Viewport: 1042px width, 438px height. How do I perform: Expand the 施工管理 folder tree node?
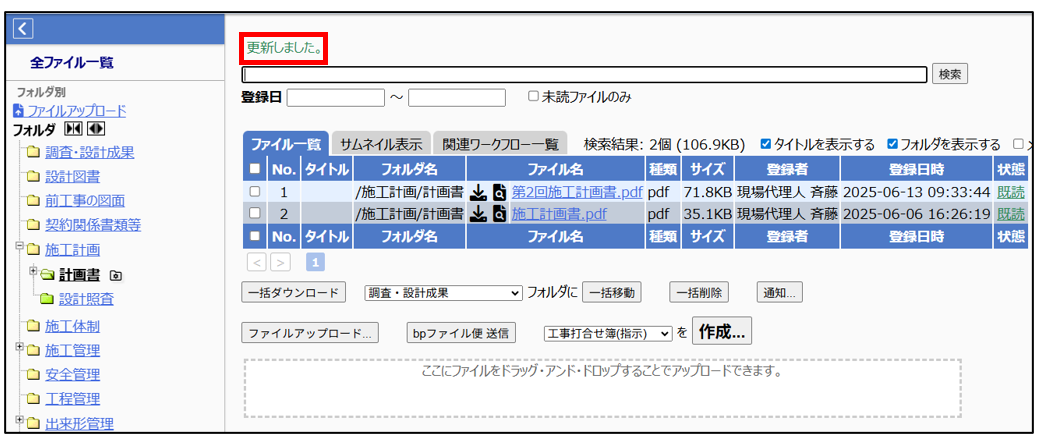(19, 347)
